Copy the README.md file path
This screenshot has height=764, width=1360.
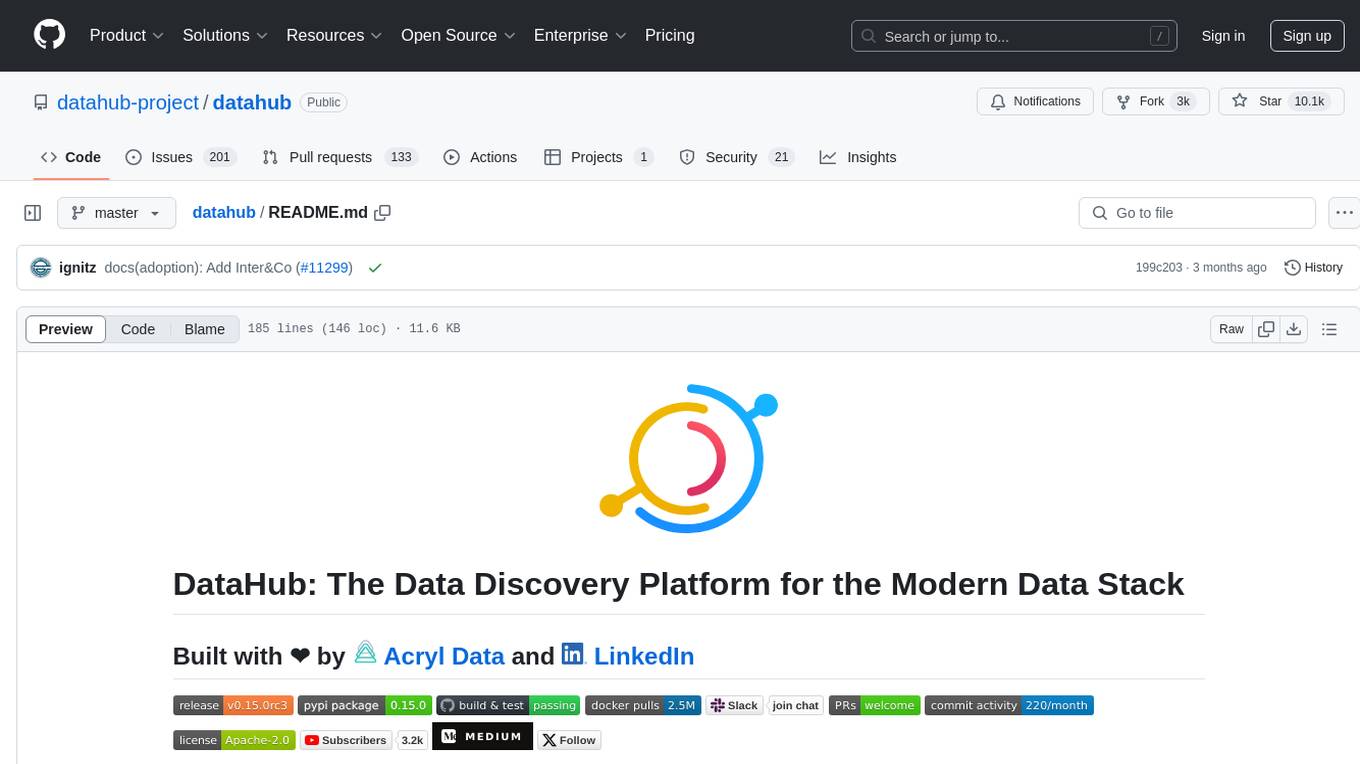click(382, 213)
